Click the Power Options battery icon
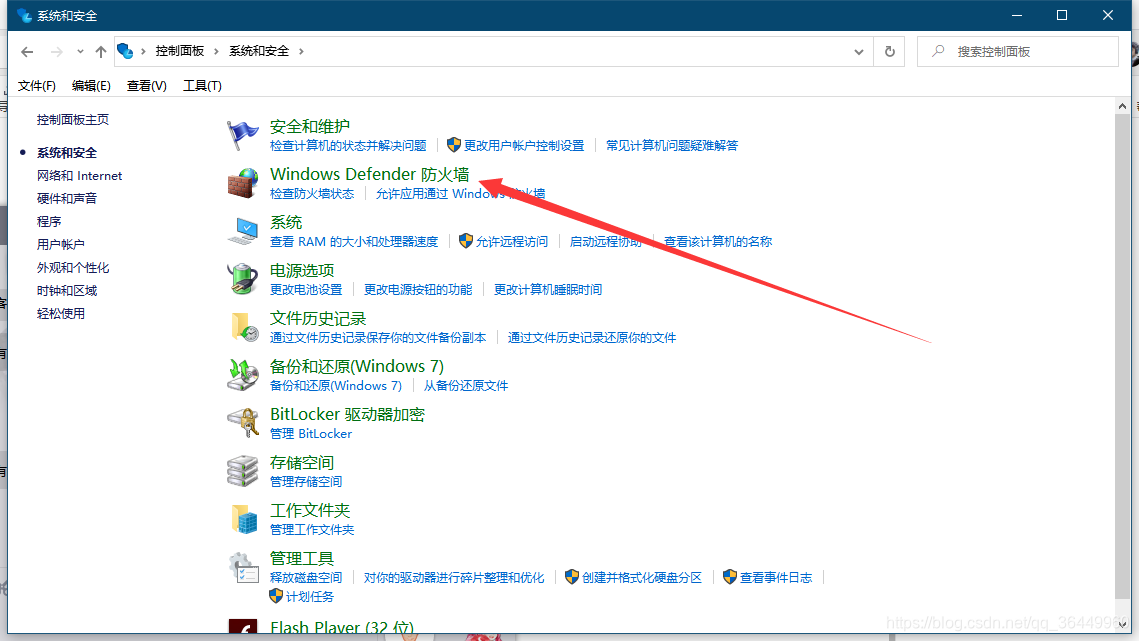This screenshot has width=1139, height=641. click(x=242, y=279)
